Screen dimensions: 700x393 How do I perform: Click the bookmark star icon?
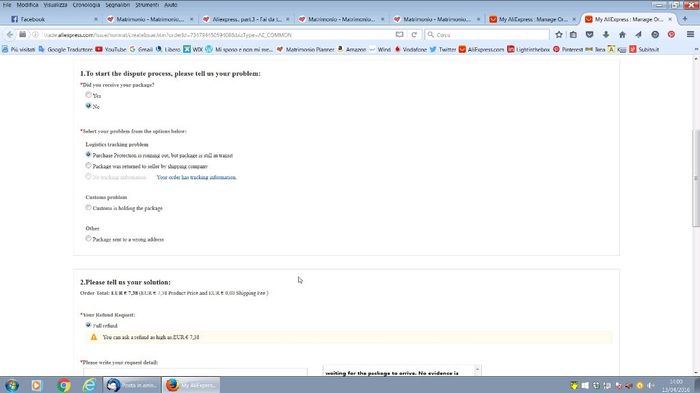pyautogui.click(x=558, y=34)
